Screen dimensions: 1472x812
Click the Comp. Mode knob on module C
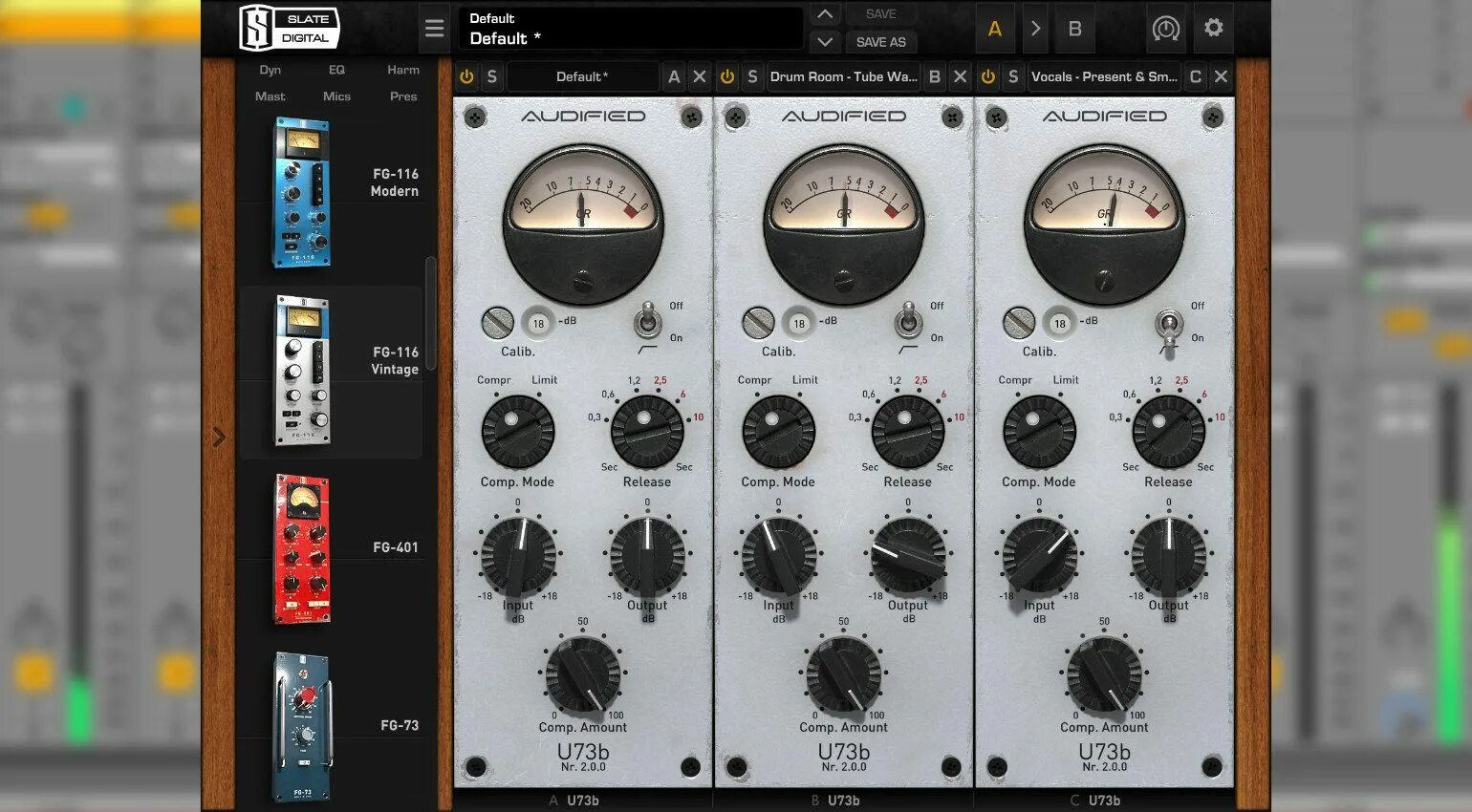coord(1039,432)
